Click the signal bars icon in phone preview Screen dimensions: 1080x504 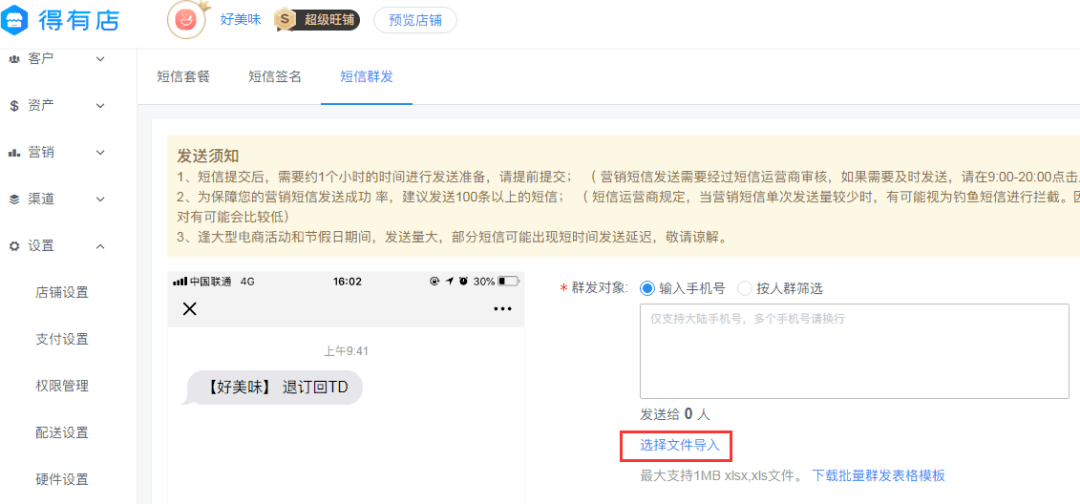point(179,281)
